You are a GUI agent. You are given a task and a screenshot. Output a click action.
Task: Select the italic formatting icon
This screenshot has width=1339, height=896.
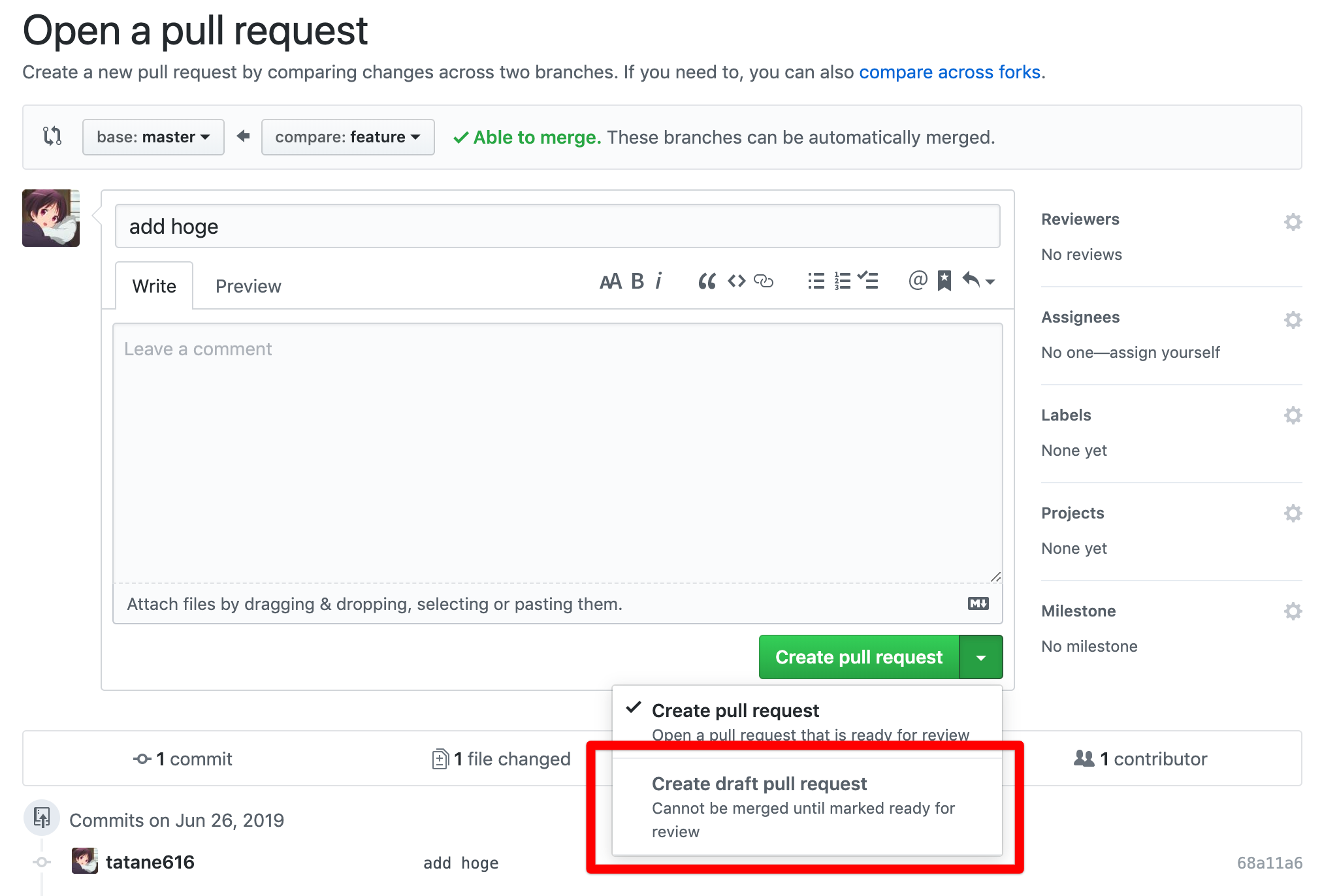pos(658,281)
